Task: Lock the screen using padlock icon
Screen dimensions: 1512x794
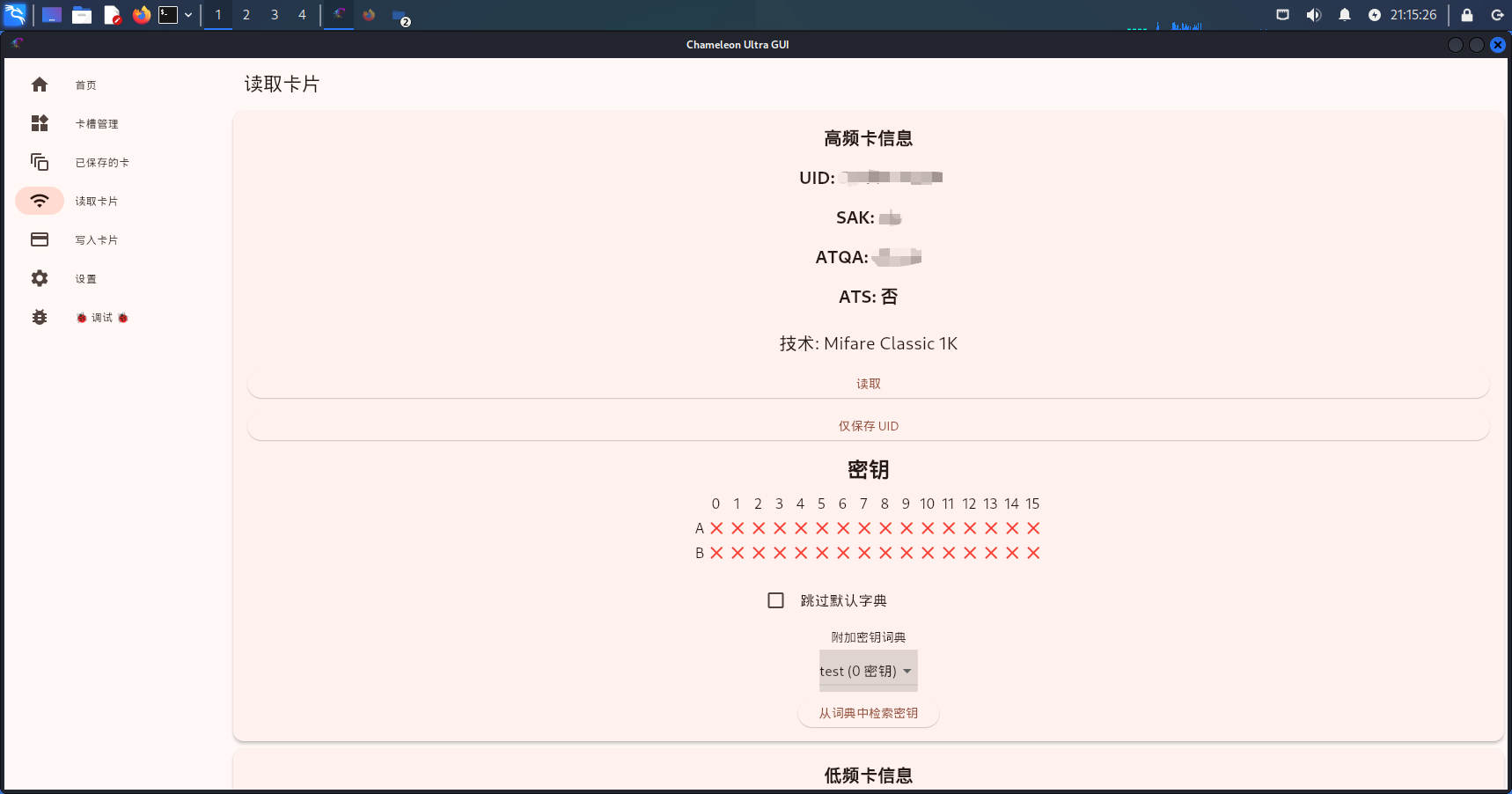Action: click(x=1467, y=15)
